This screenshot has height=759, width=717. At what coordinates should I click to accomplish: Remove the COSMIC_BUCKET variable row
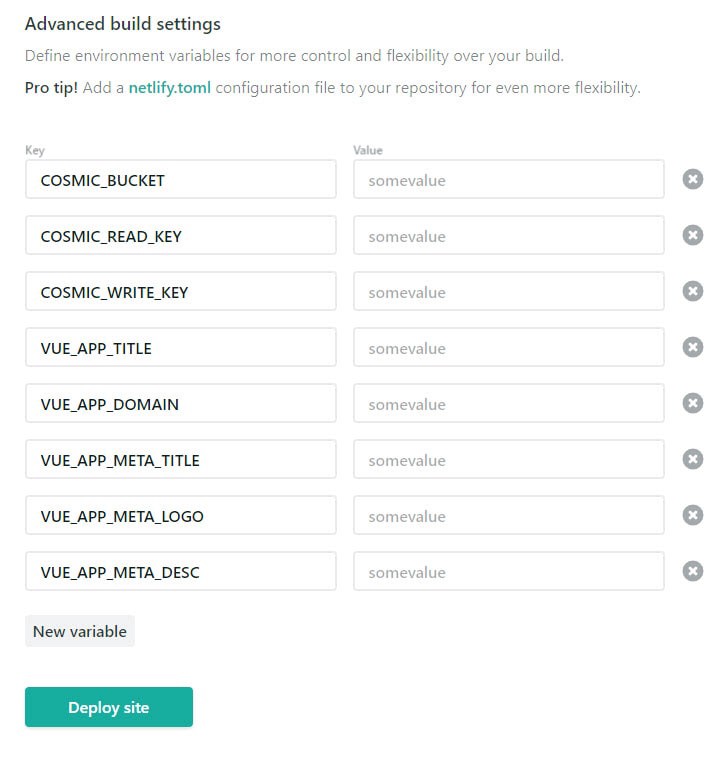[693, 179]
